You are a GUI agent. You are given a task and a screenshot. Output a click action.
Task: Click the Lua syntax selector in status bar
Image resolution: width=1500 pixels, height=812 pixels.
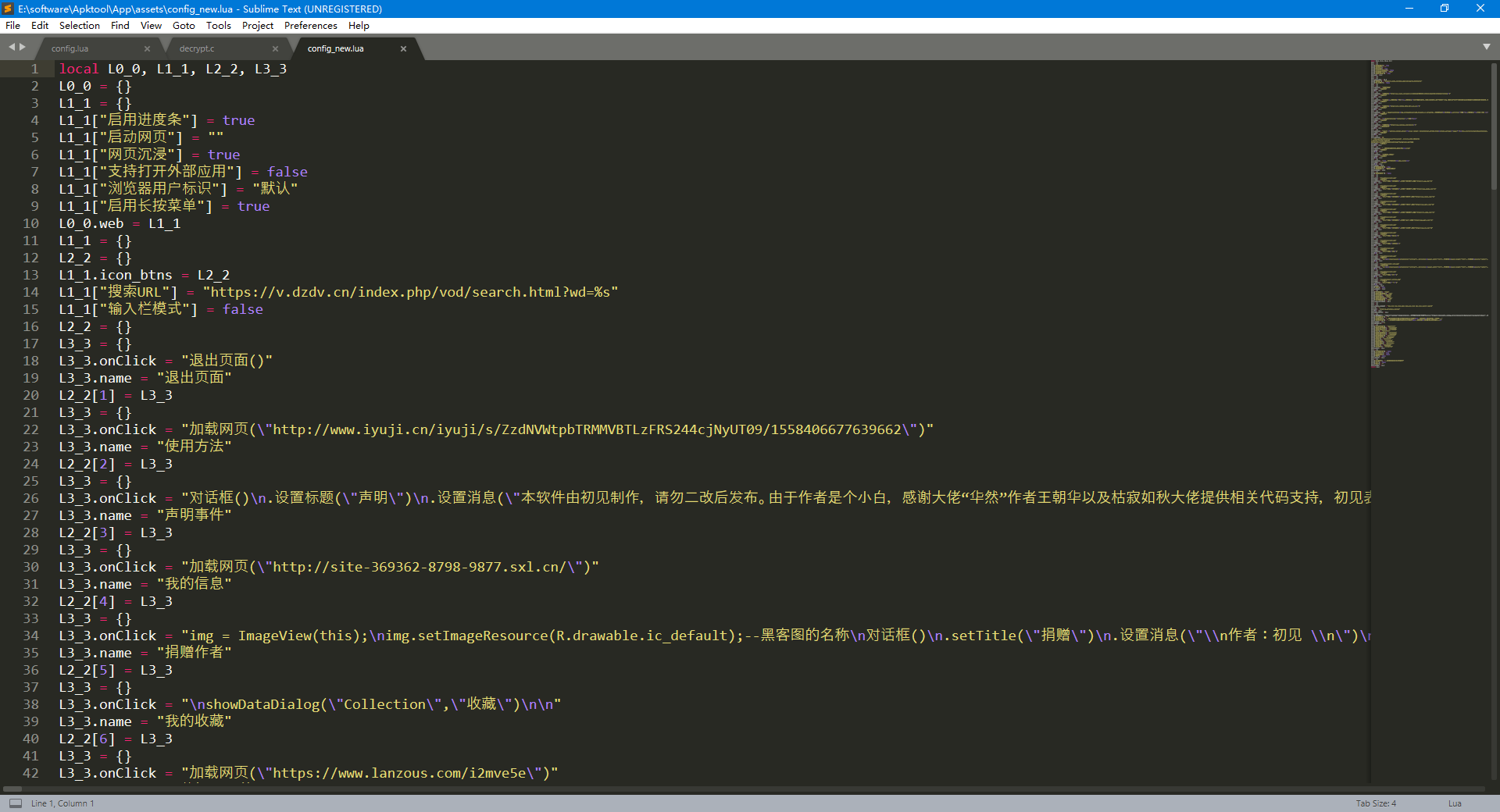pos(1454,803)
